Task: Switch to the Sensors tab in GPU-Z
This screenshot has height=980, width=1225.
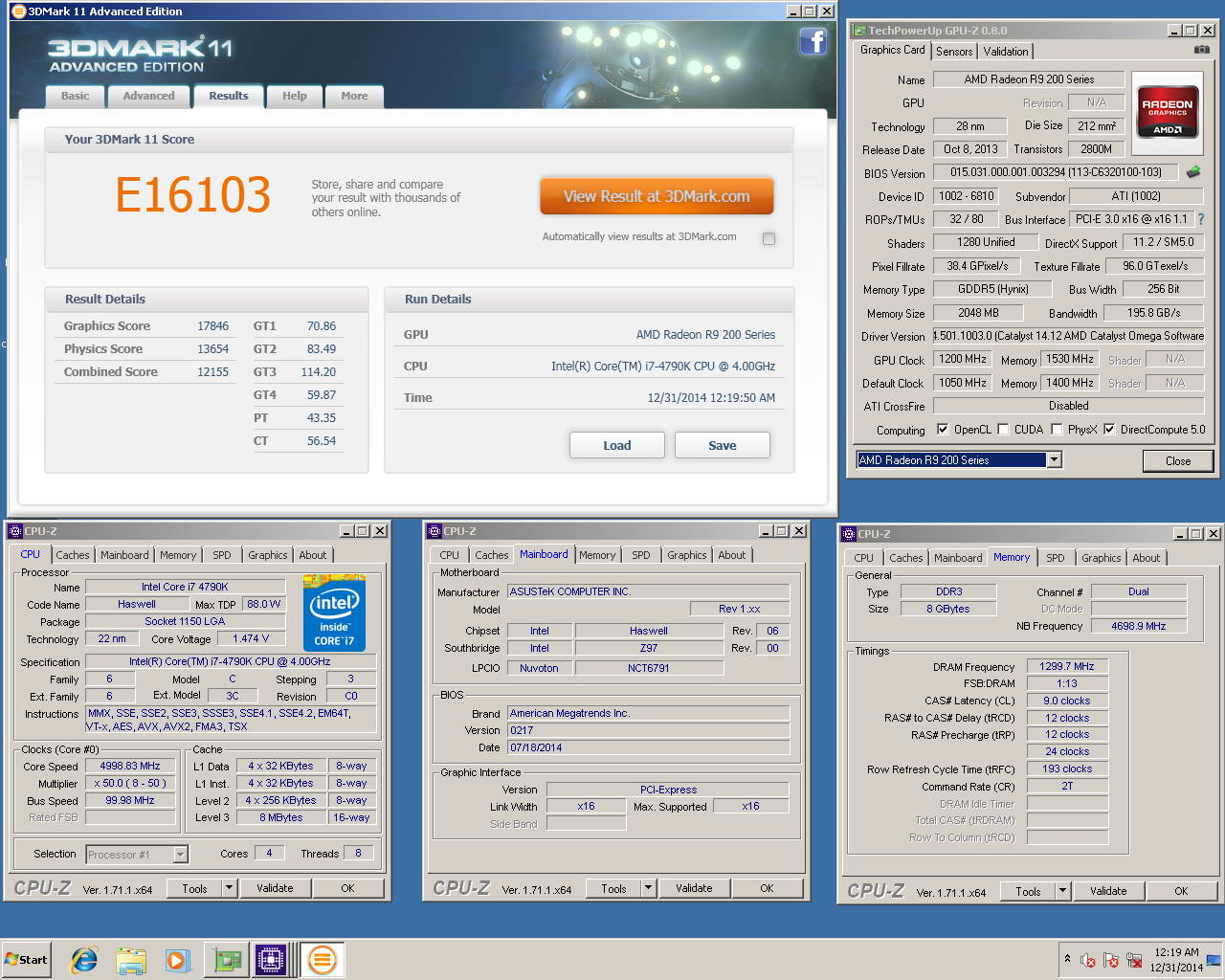Action: [x=954, y=52]
